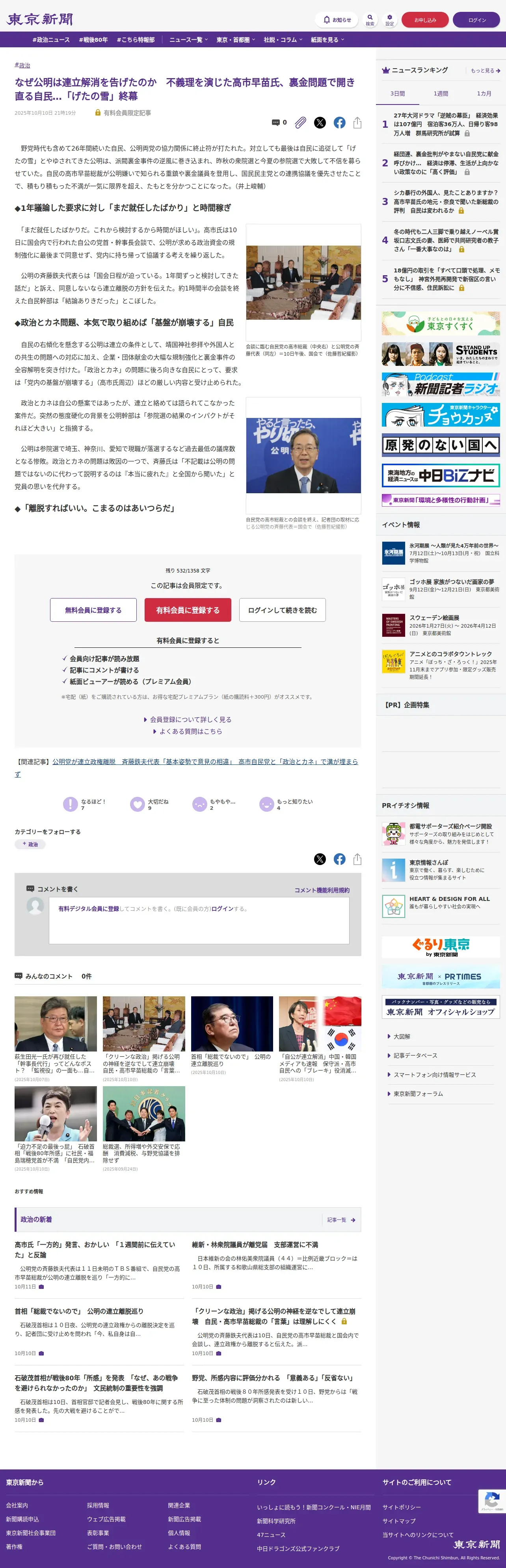Switch the ranking to the 1カ月 tab

(x=484, y=94)
